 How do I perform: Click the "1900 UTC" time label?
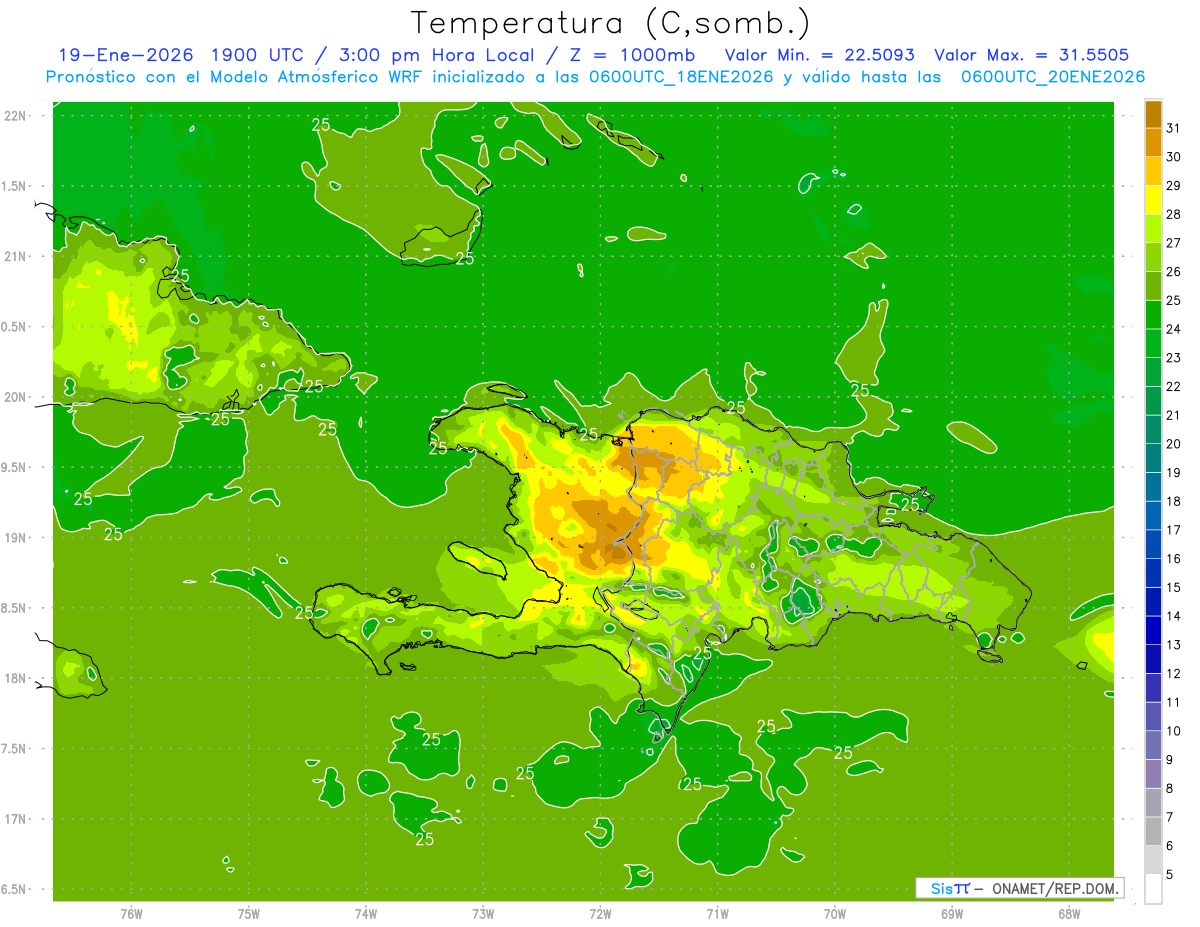(x=257, y=55)
